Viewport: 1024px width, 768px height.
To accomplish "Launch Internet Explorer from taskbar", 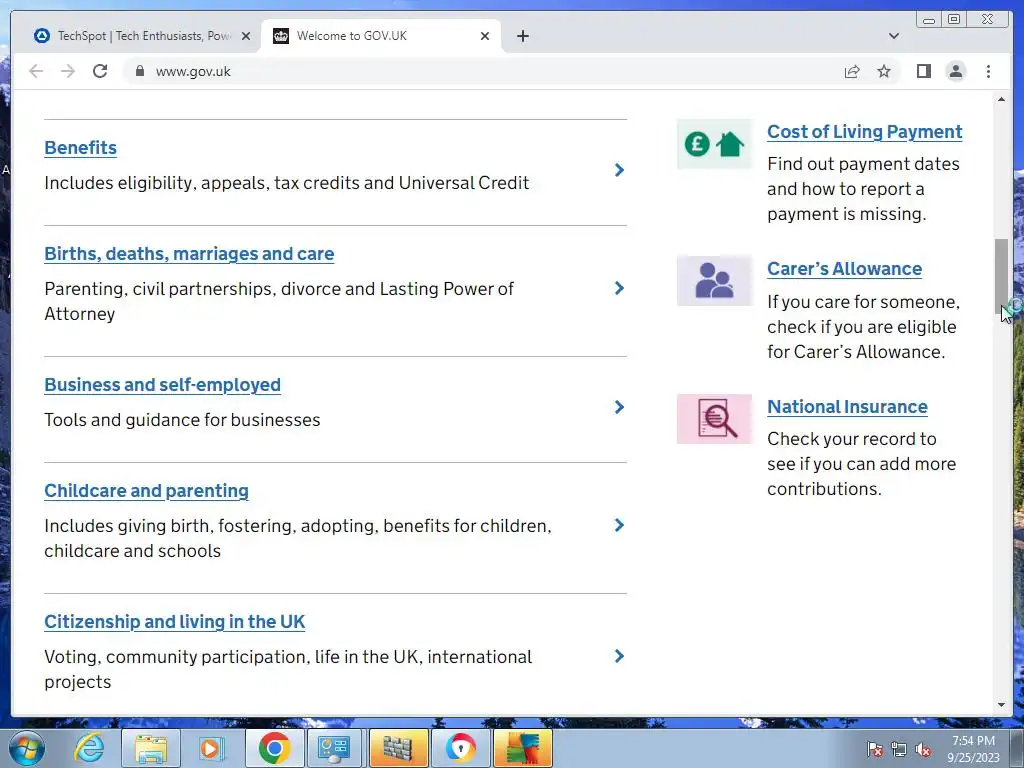I will click(x=89, y=748).
